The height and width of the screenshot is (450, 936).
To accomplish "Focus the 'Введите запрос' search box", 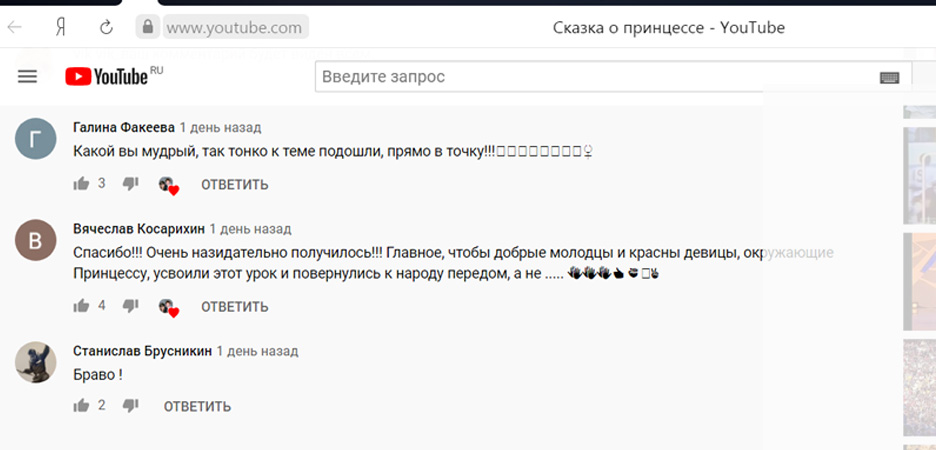I will (597, 77).
